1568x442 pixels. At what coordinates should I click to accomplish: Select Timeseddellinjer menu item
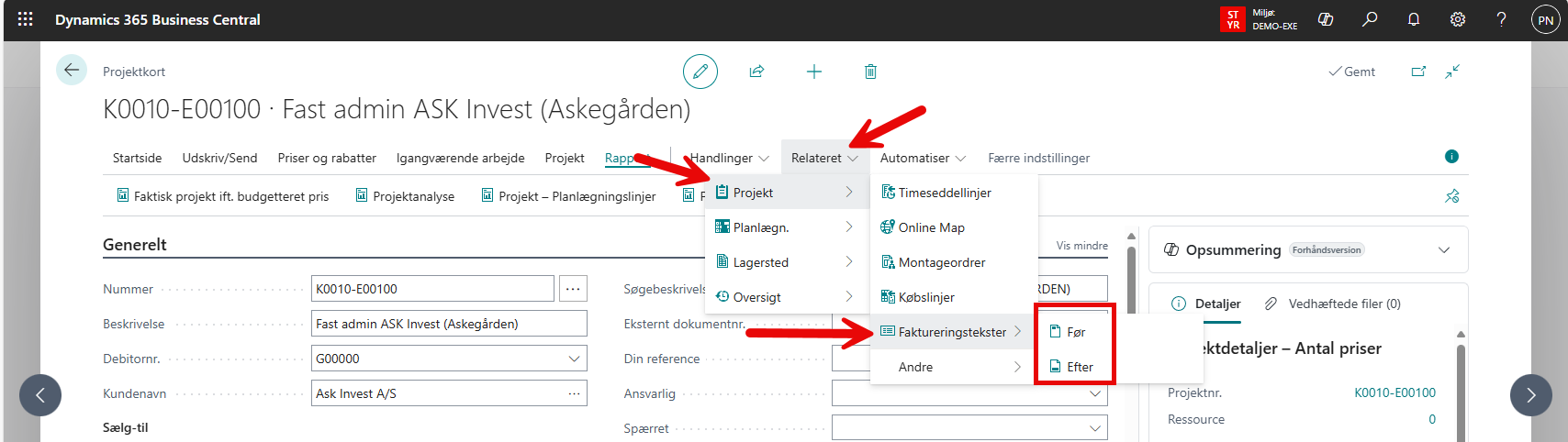click(954, 193)
